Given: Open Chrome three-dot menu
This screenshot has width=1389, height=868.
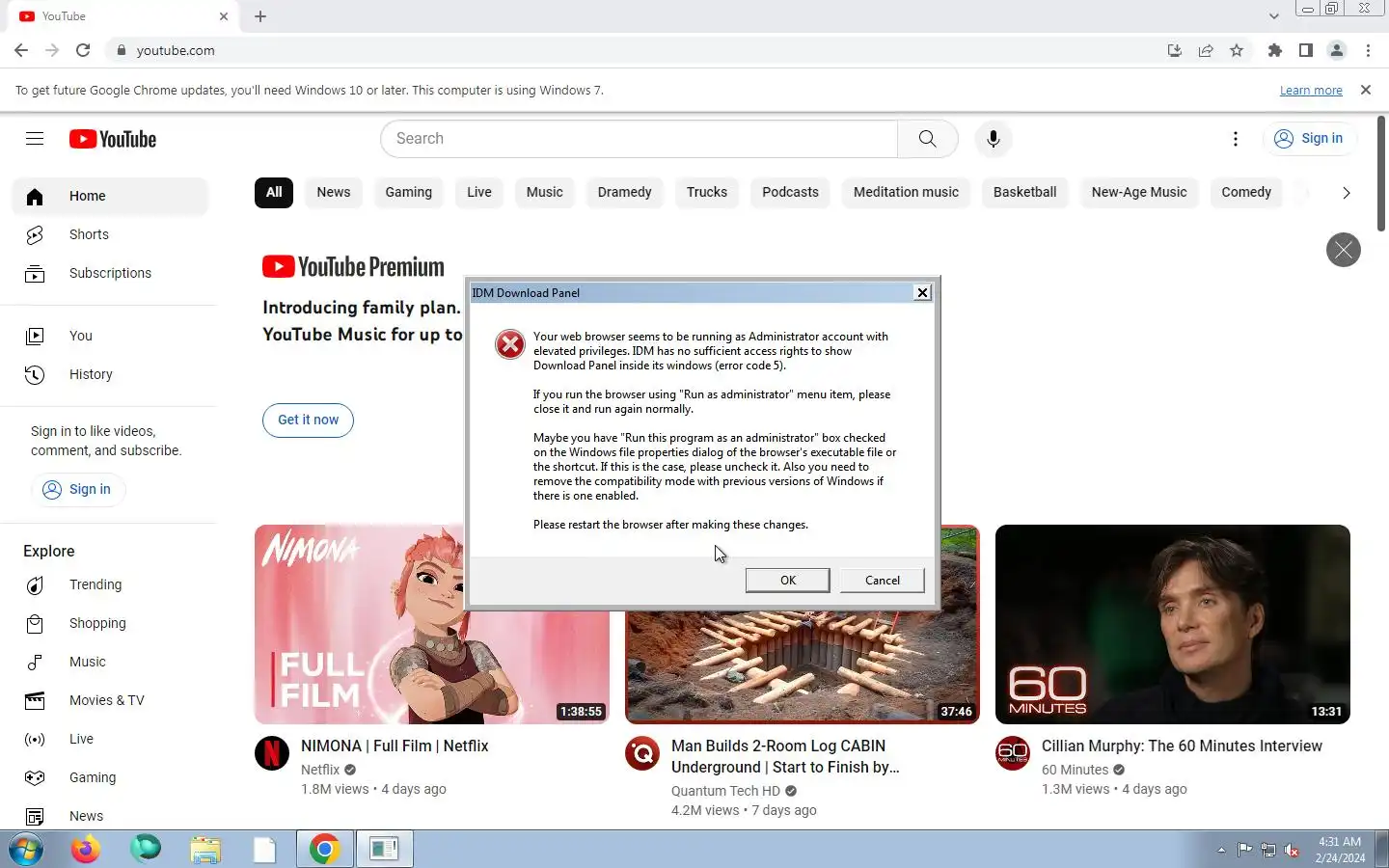Looking at the screenshot, I should (x=1368, y=50).
